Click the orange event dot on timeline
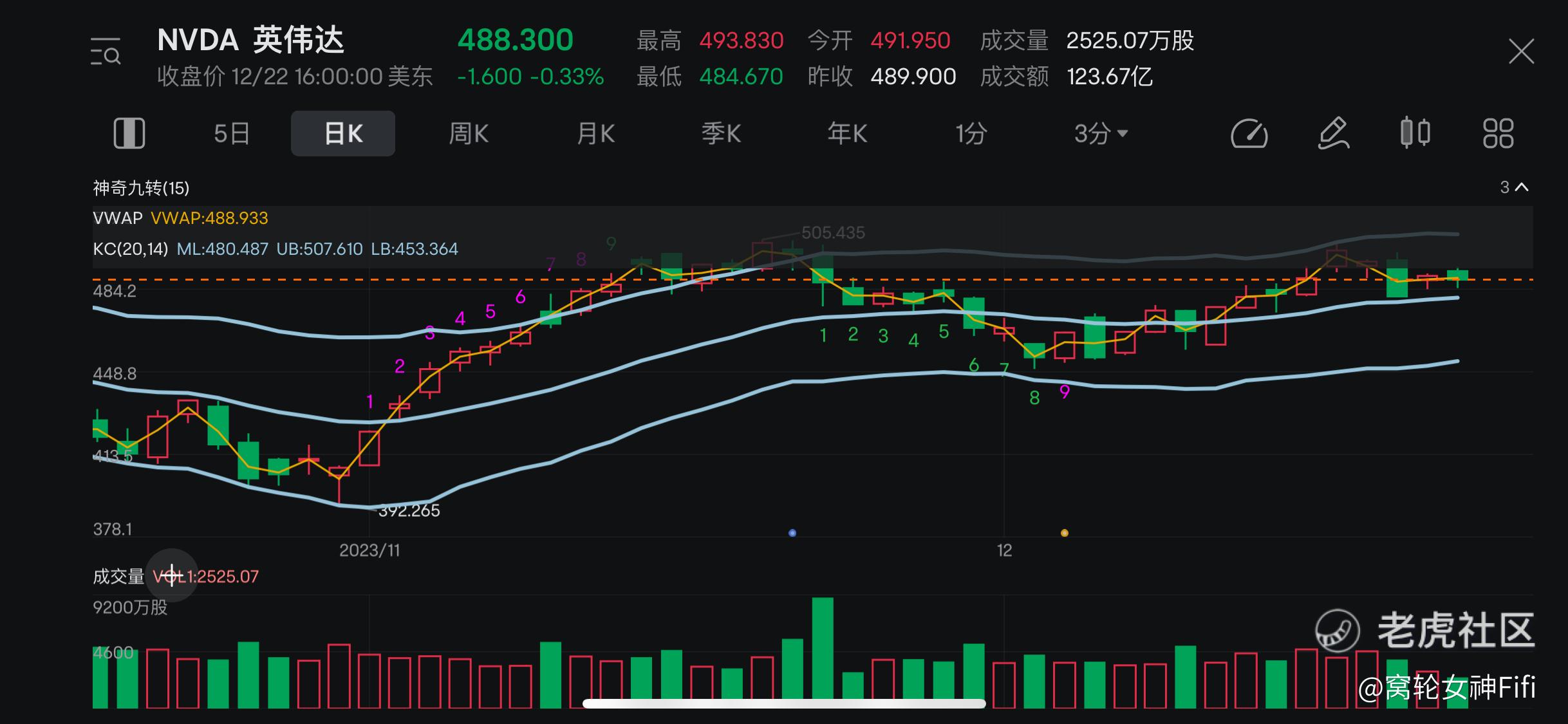Screen dimensions: 1568x724 (1064, 533)
